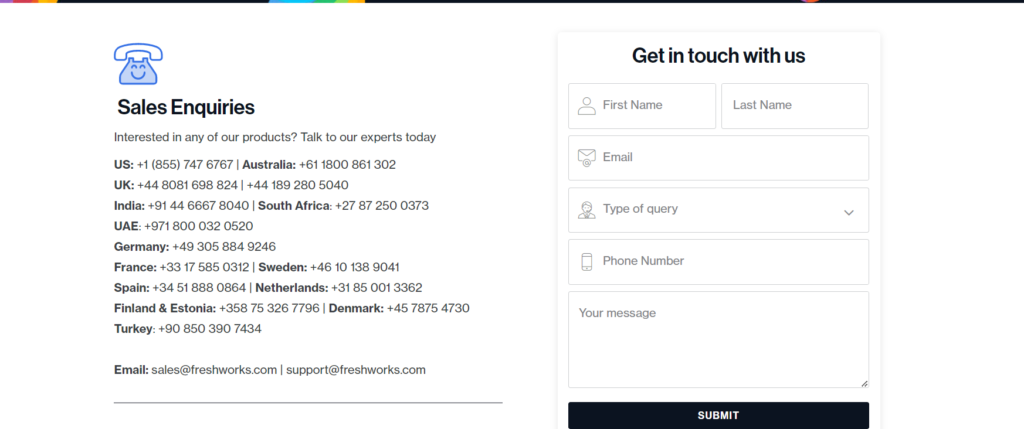Click the US phone number +1 (855) 747 6767
Image resolution: width=1024 pixels, height=429 pixels.
pyautogui.click(x=185, y=165)
